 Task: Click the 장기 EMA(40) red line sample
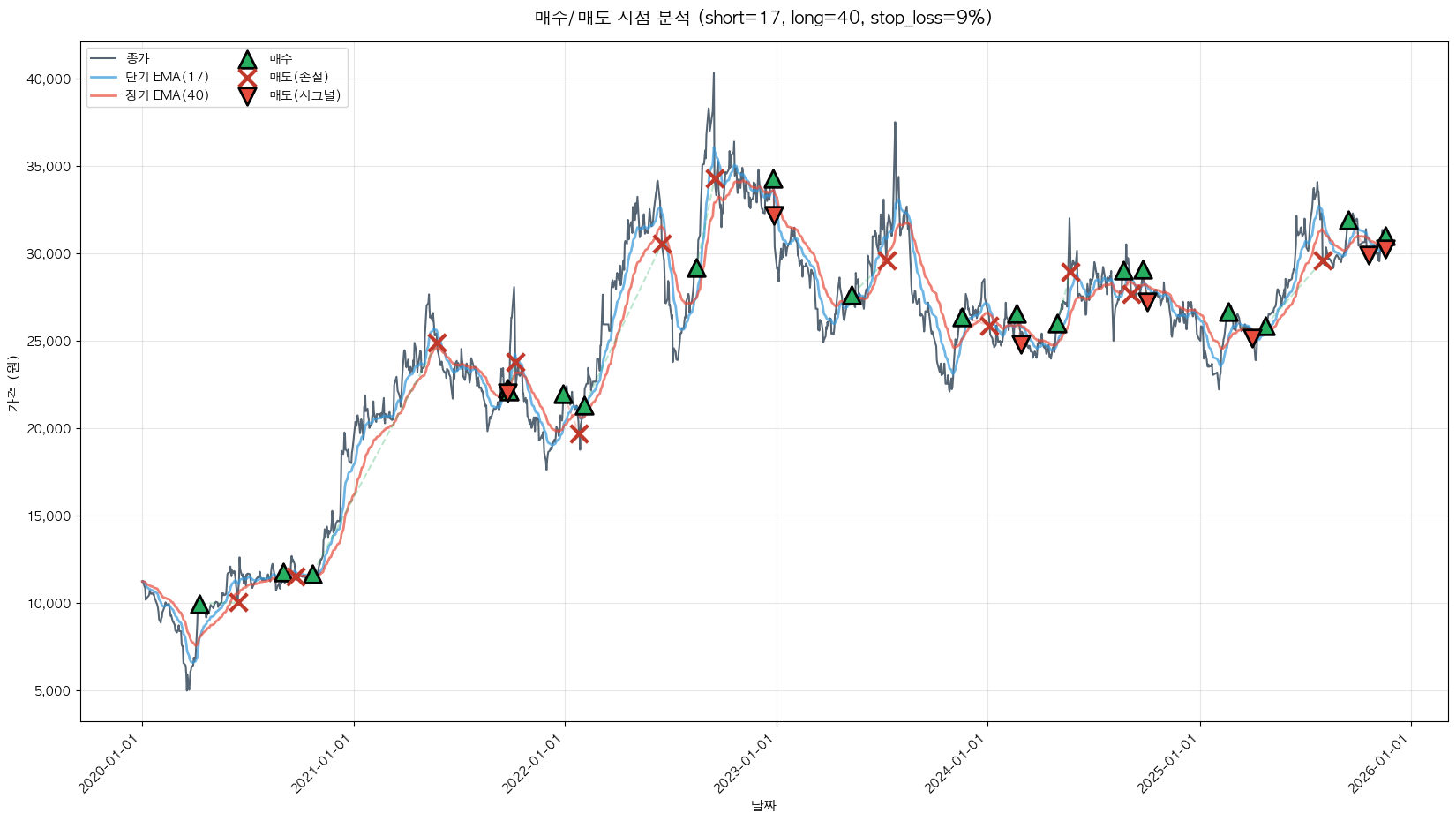tap(103, 96)
